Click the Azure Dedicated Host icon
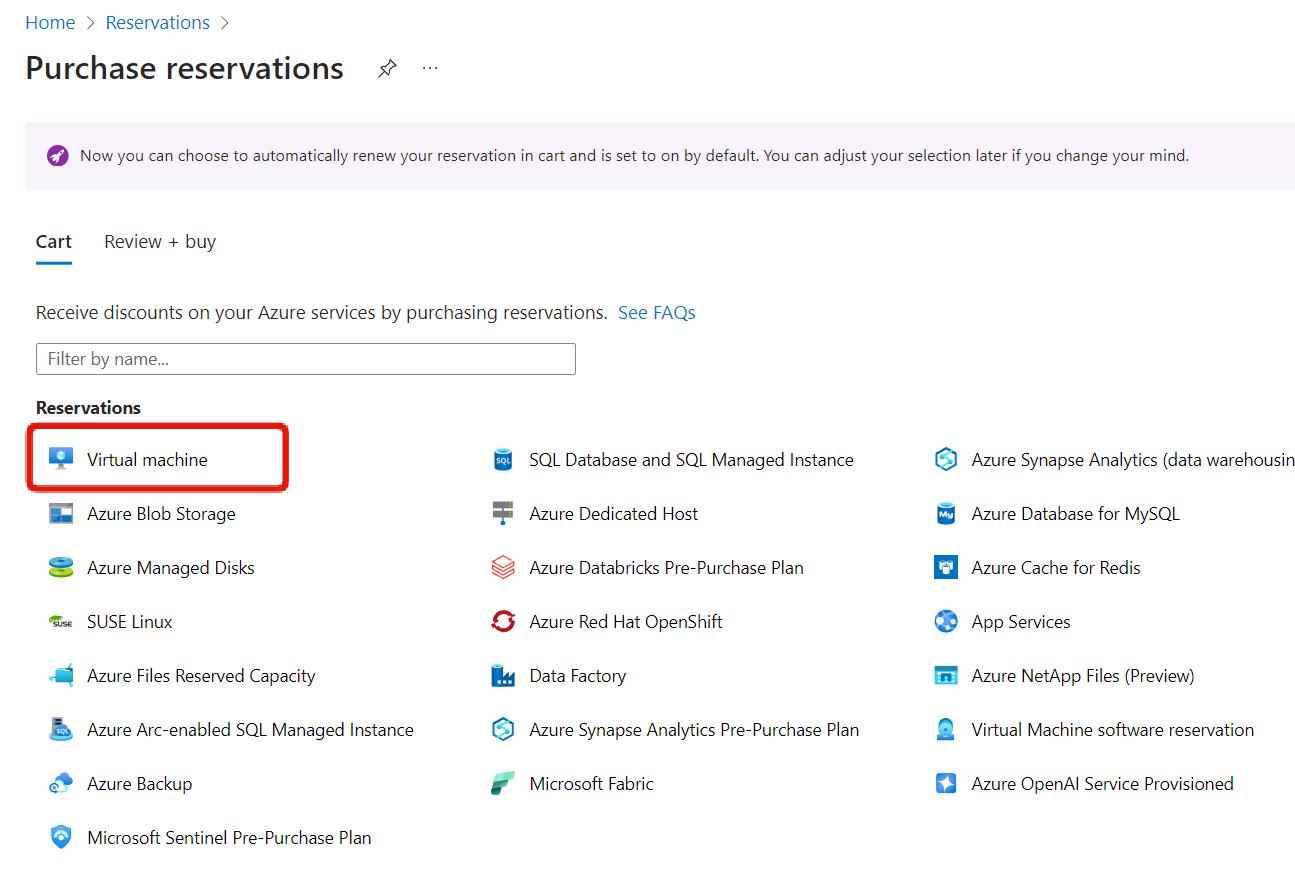This screenshot has width=1295, height=870. (x=503, y=513)
